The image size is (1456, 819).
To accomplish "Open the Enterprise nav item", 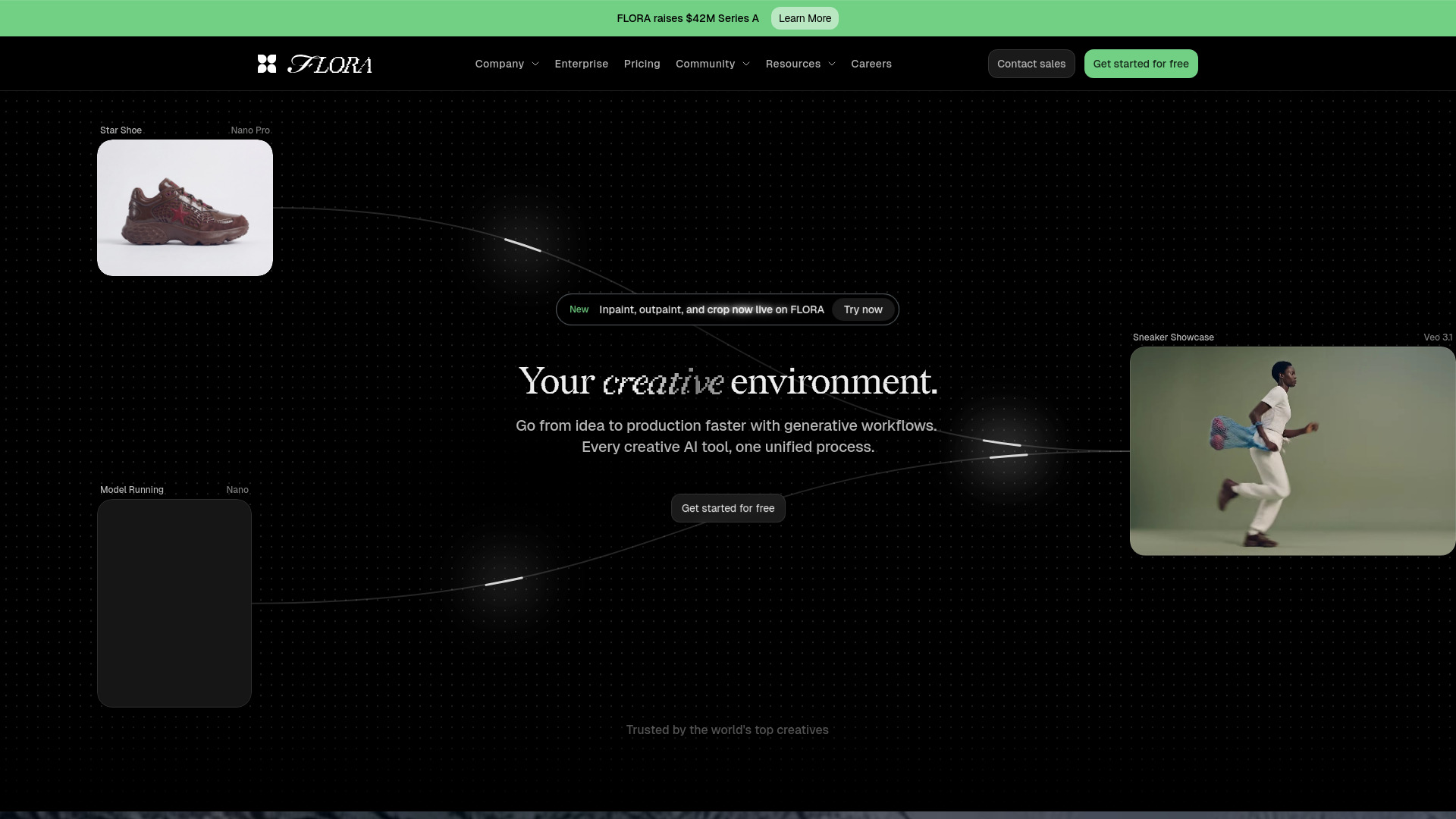I will tap(581, 64).
